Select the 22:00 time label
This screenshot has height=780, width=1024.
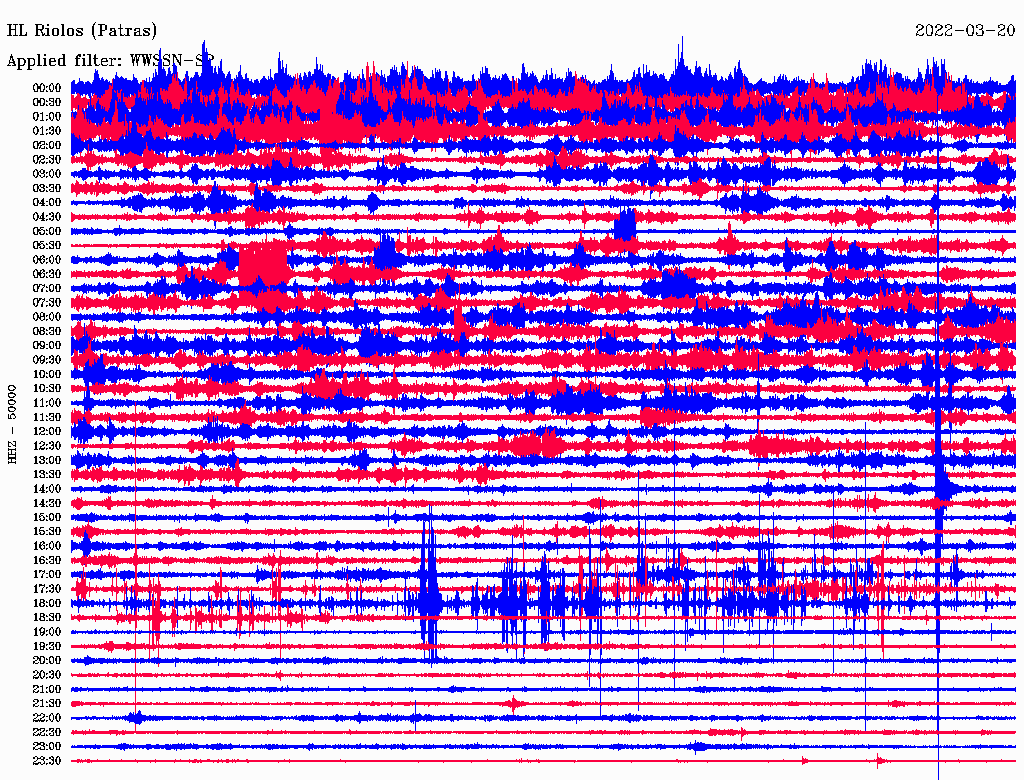tap(47, 718)
